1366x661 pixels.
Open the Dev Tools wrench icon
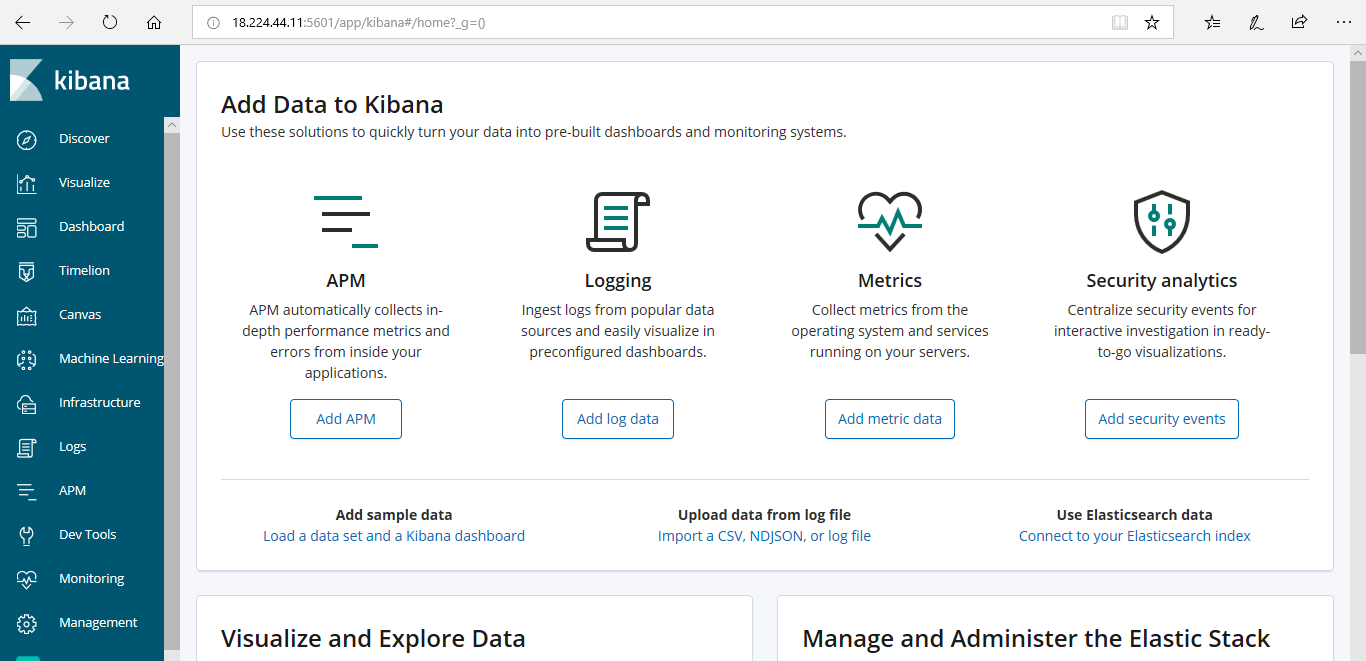click(27, 535)
